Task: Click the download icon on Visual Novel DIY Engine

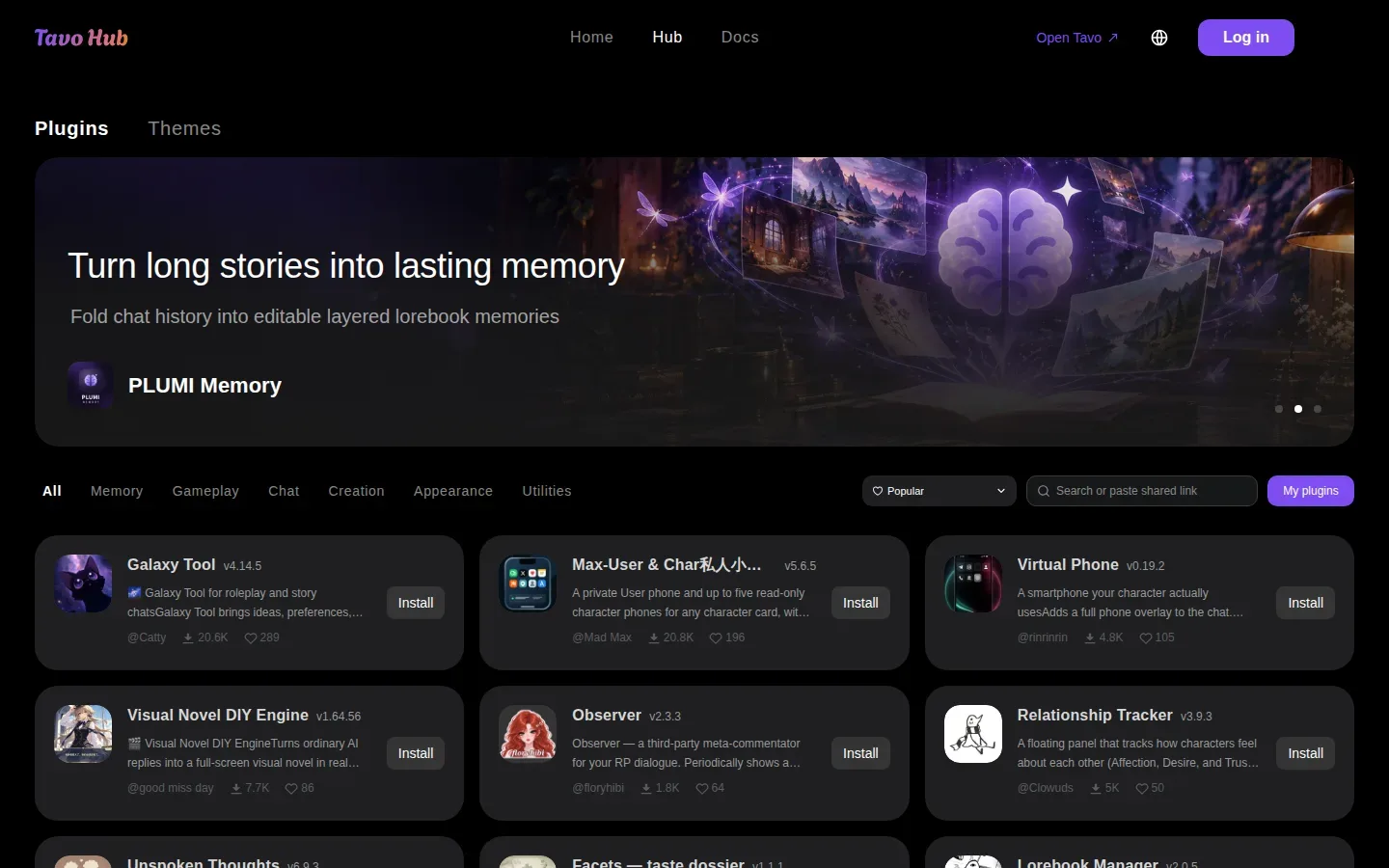Action: (236, 788)
